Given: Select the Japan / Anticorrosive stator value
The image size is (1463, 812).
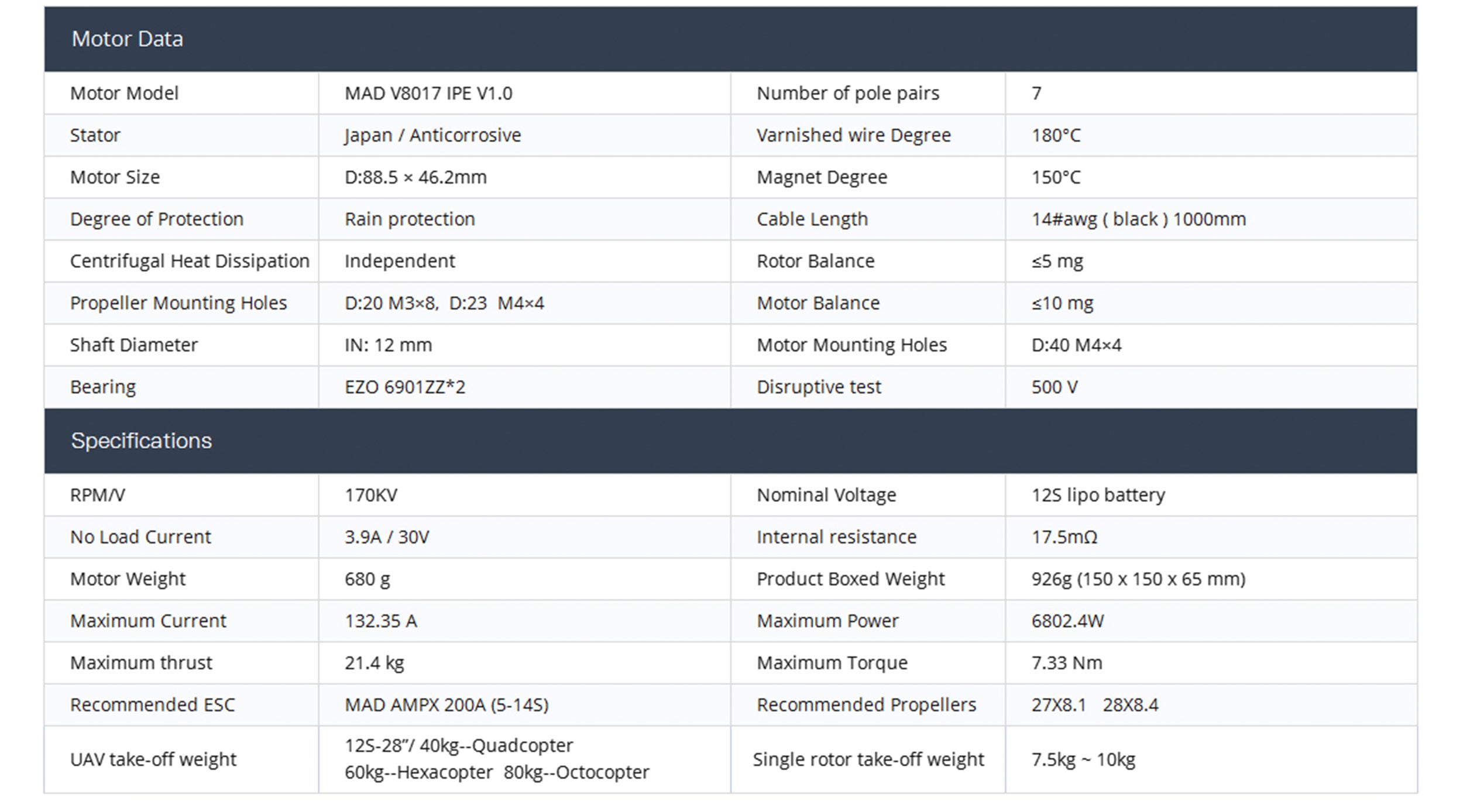Looking at the screenshot, I should (432, 135).
